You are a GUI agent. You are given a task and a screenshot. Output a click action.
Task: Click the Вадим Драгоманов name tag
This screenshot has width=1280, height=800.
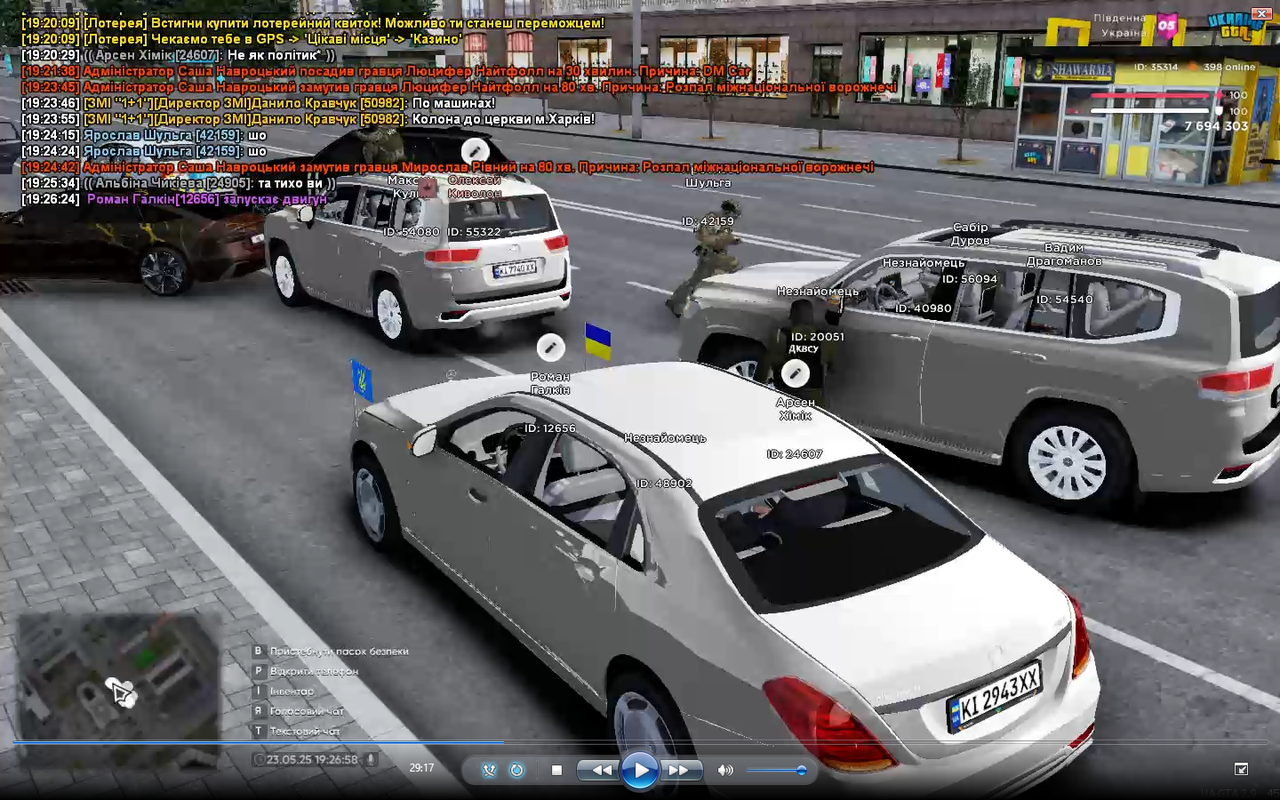click(x=1064, y=254)
